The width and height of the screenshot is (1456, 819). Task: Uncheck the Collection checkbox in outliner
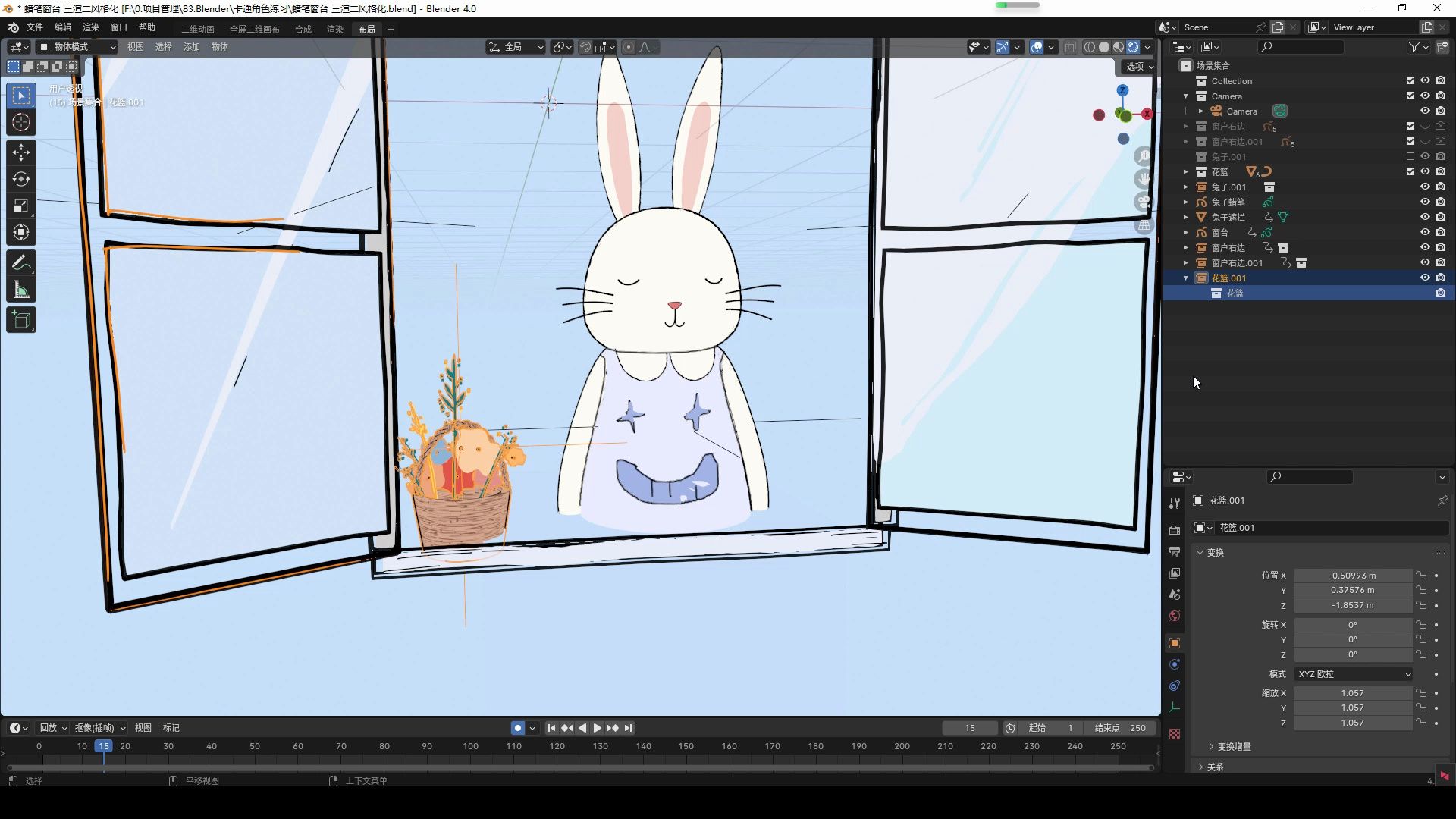tap(1410, 80)
